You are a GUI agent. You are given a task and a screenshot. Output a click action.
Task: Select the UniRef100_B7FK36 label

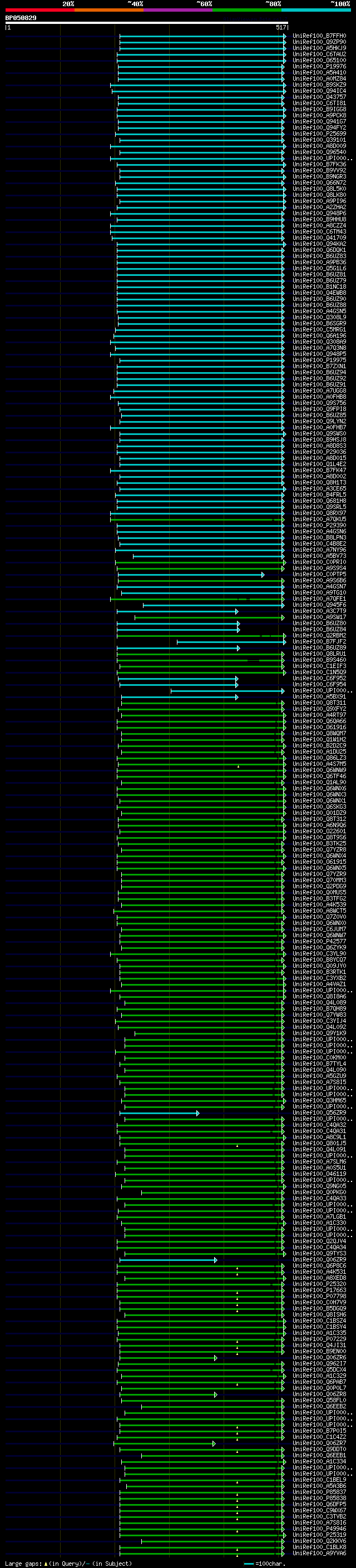[x=319, y=164]
